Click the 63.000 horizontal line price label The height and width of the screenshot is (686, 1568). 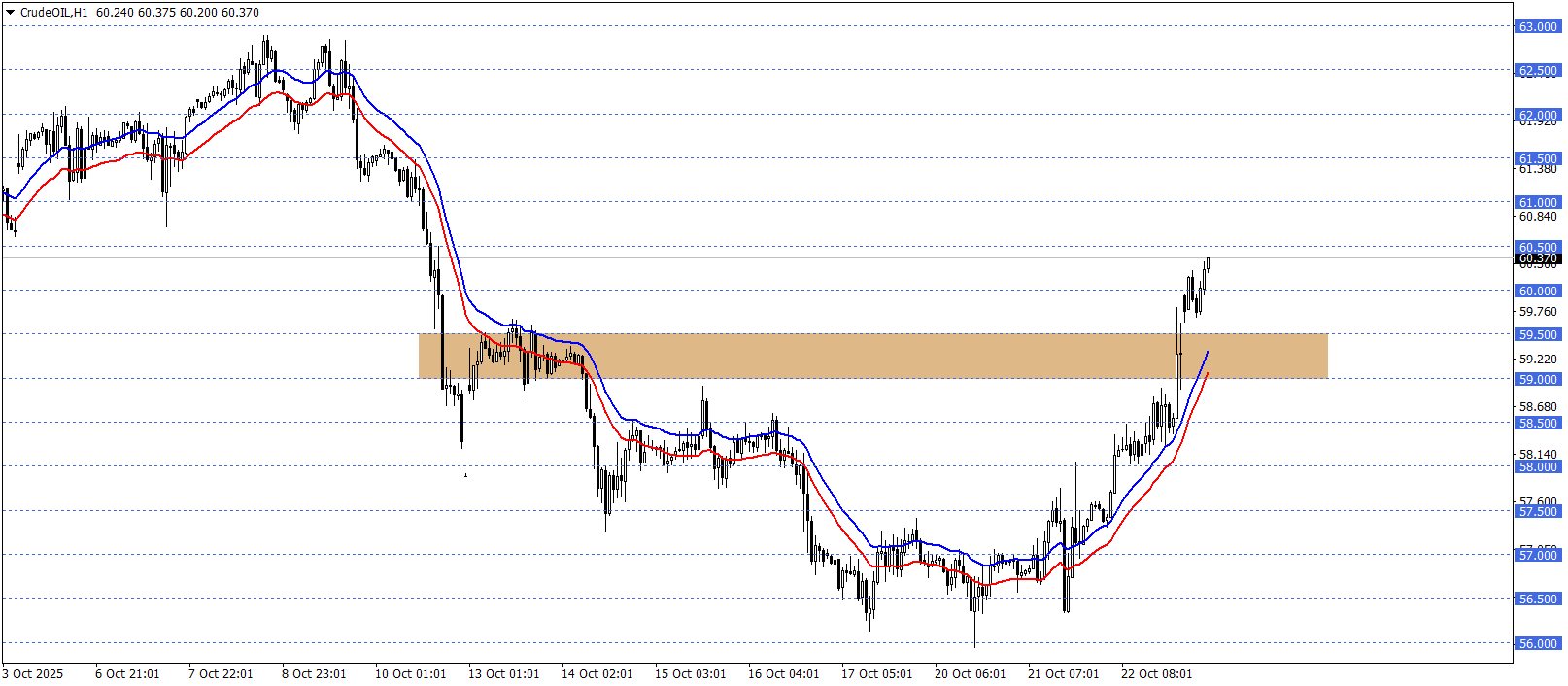point(1538,26)
